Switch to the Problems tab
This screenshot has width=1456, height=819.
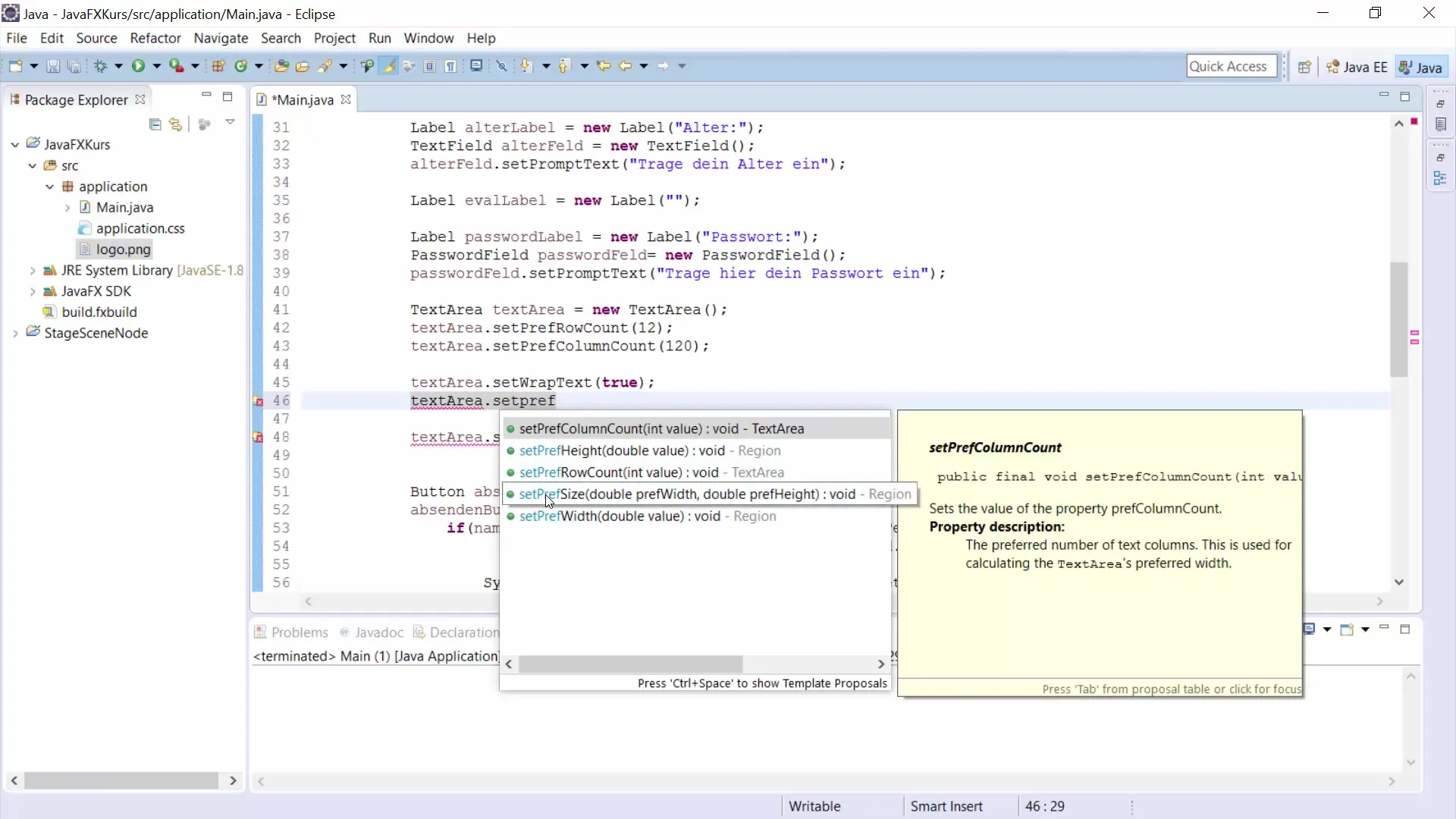(291, 632)
